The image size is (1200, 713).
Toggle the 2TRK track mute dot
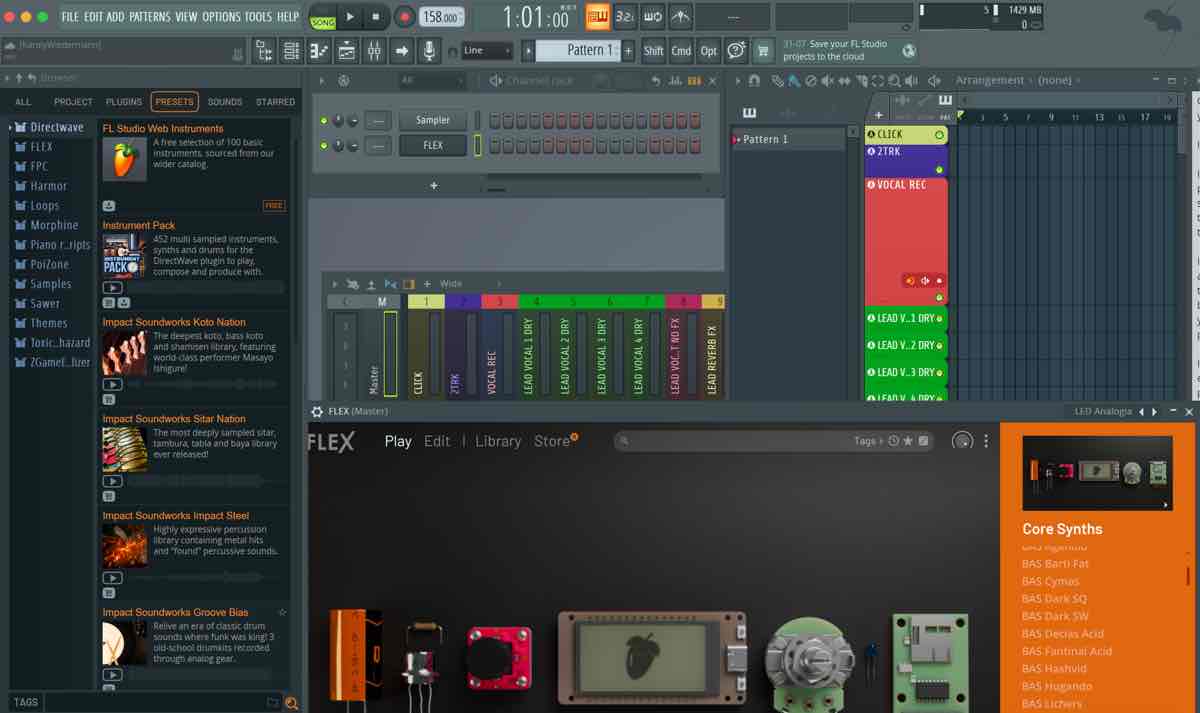click(939, 170)
